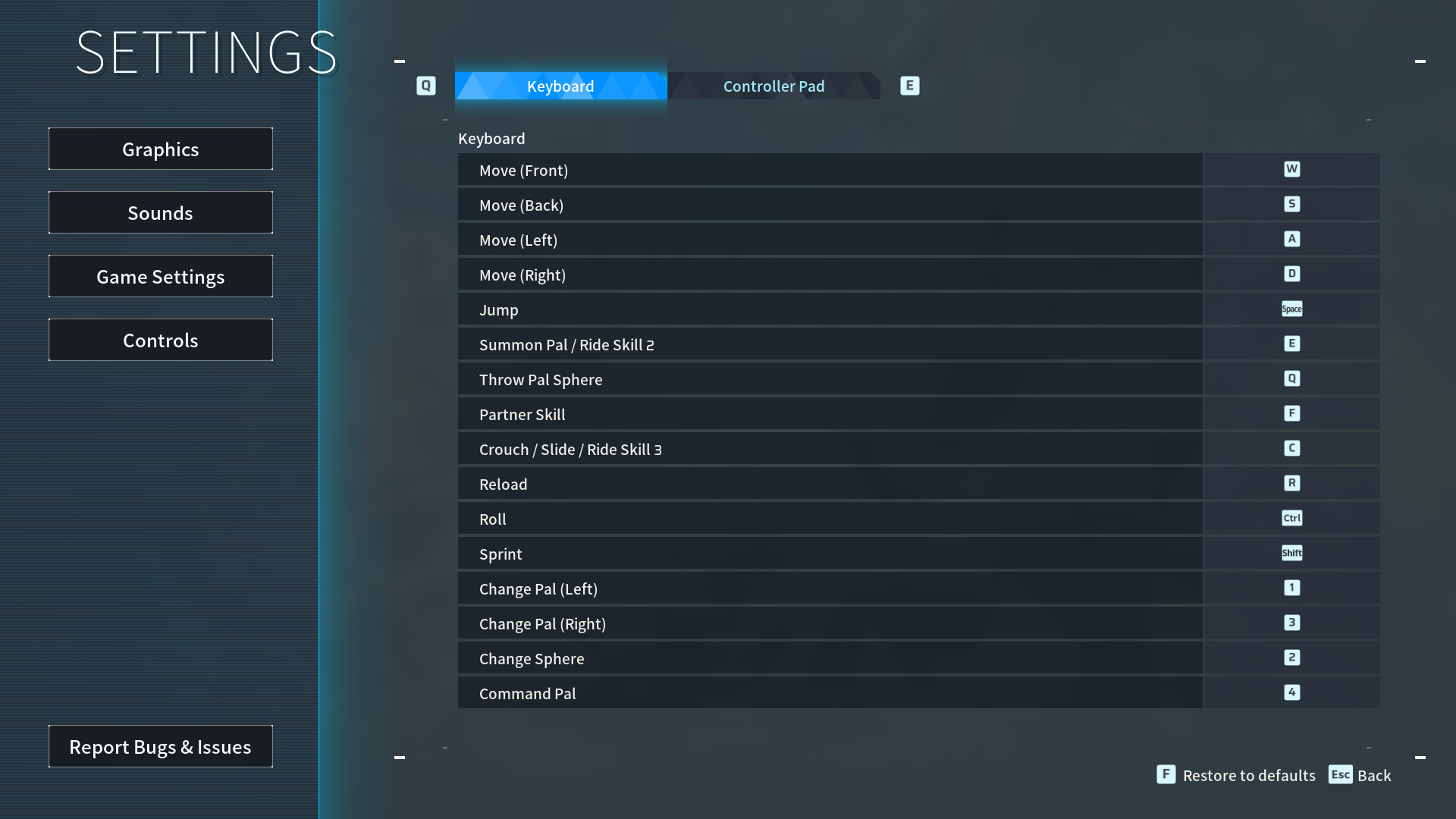Open the Graphics settings
The width and height of the screenshot is (1456, 819).
point(161,149)
